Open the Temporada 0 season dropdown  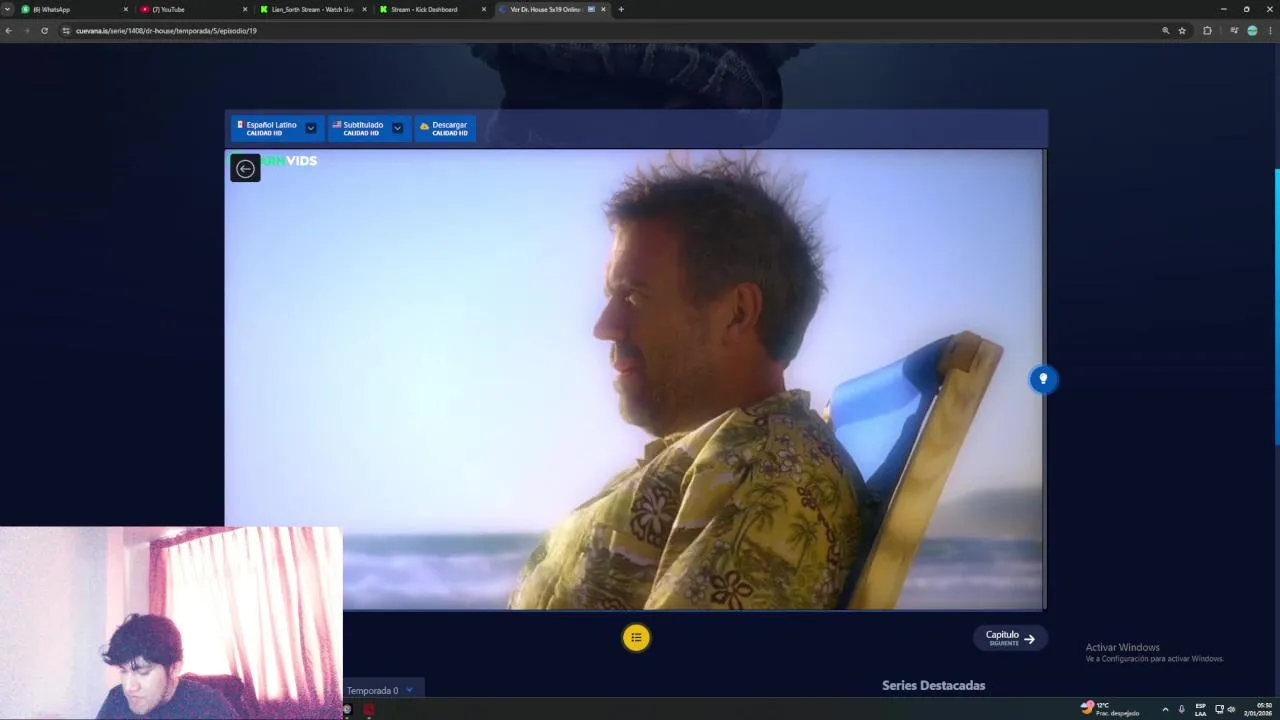[x=383, y=690]
